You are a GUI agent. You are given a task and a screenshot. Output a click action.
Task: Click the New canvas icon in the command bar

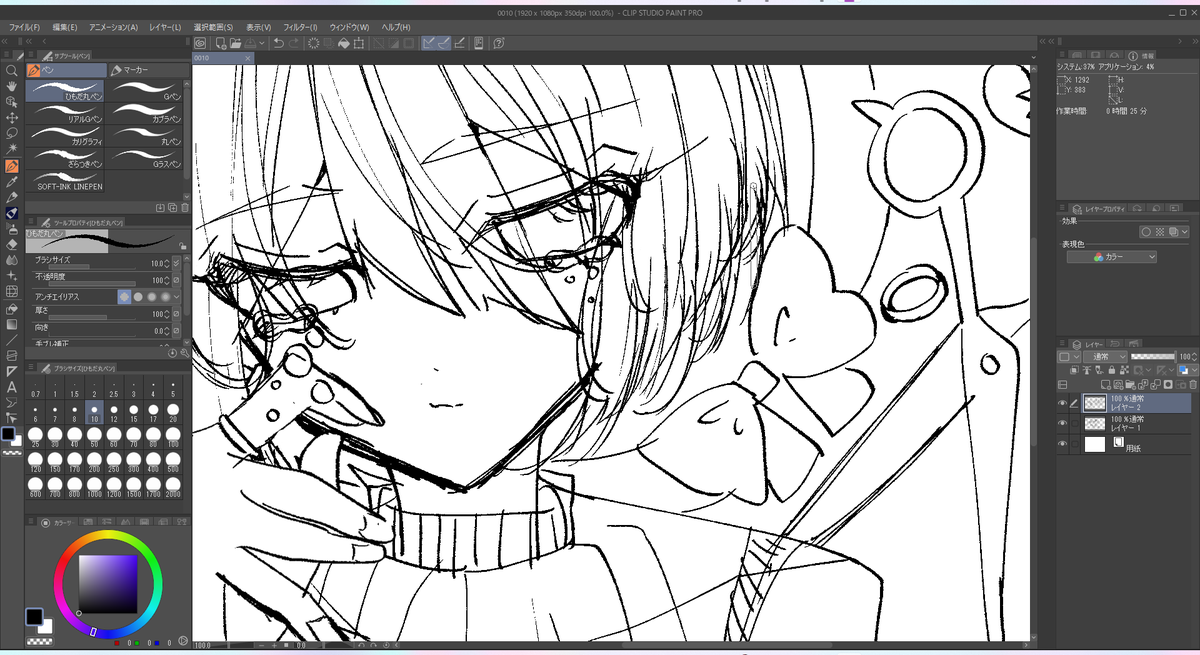pos(220,43)
